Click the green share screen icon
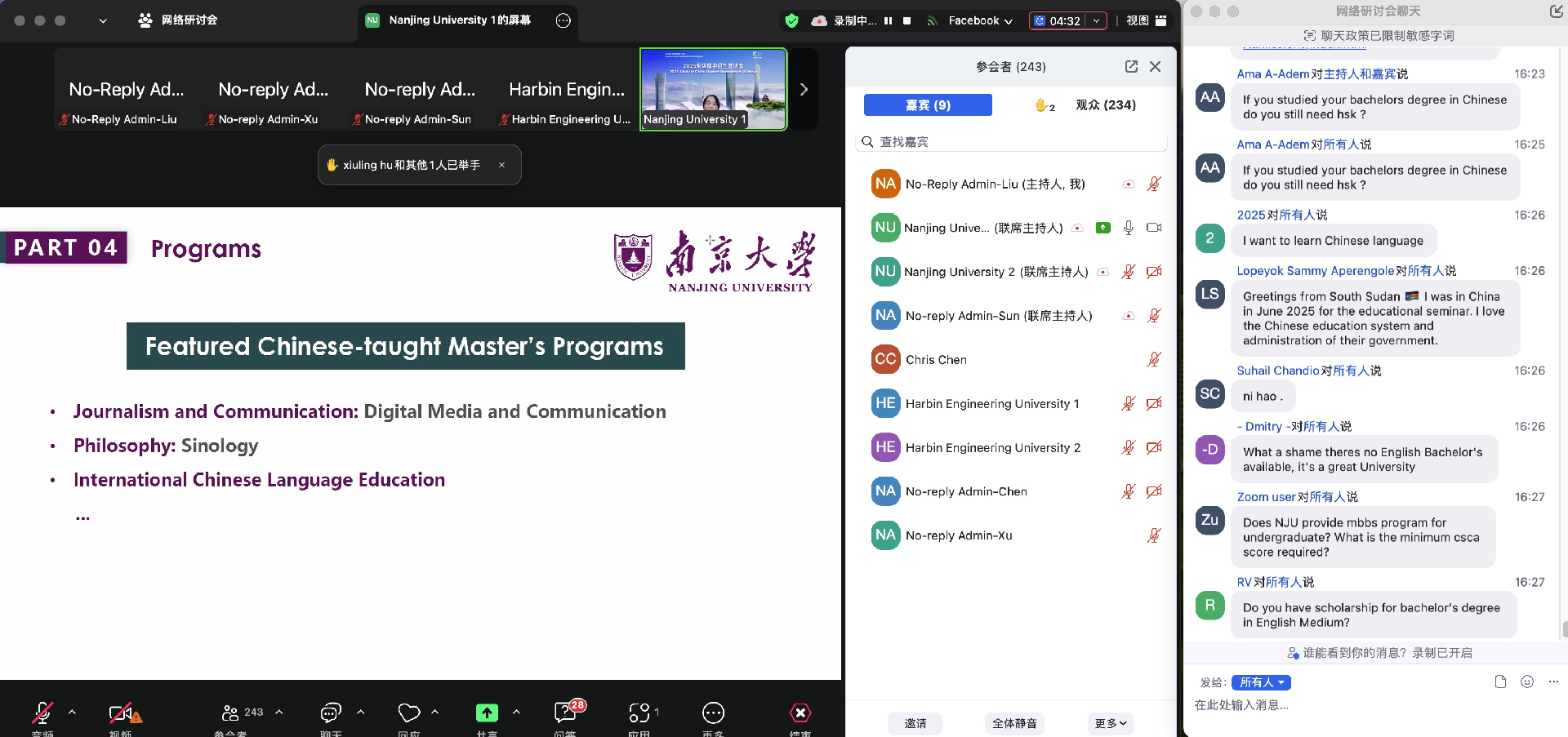Image resolution: width=1568 pixels, height=737 pixels. pyautogui.click(x=487, y=713)
